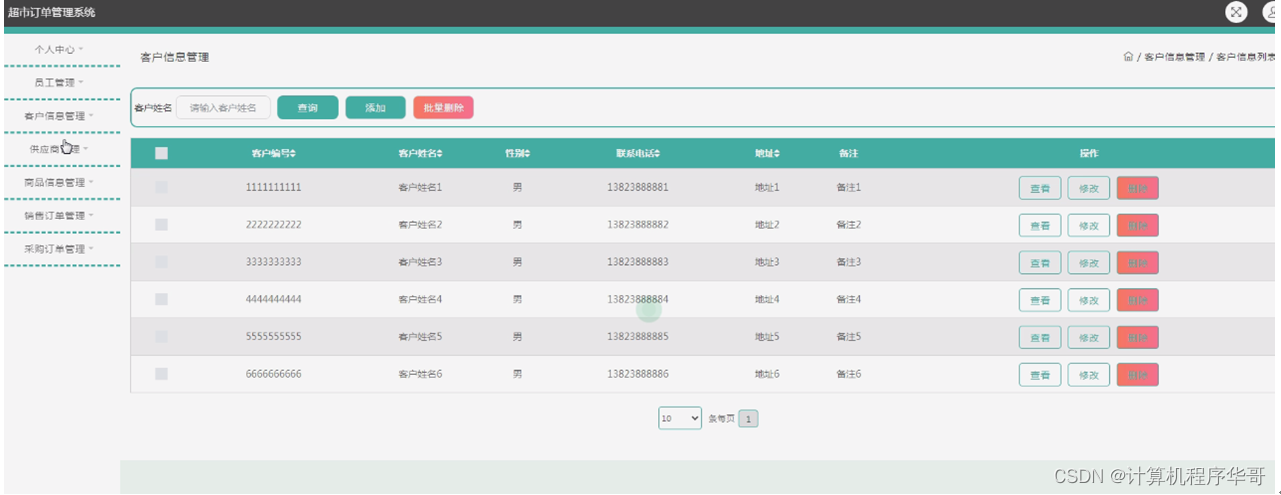Viewport: 1281px width, 495px height.
Task: Click 查看 for 客户姓名3 row
Action: point(1040,263)
